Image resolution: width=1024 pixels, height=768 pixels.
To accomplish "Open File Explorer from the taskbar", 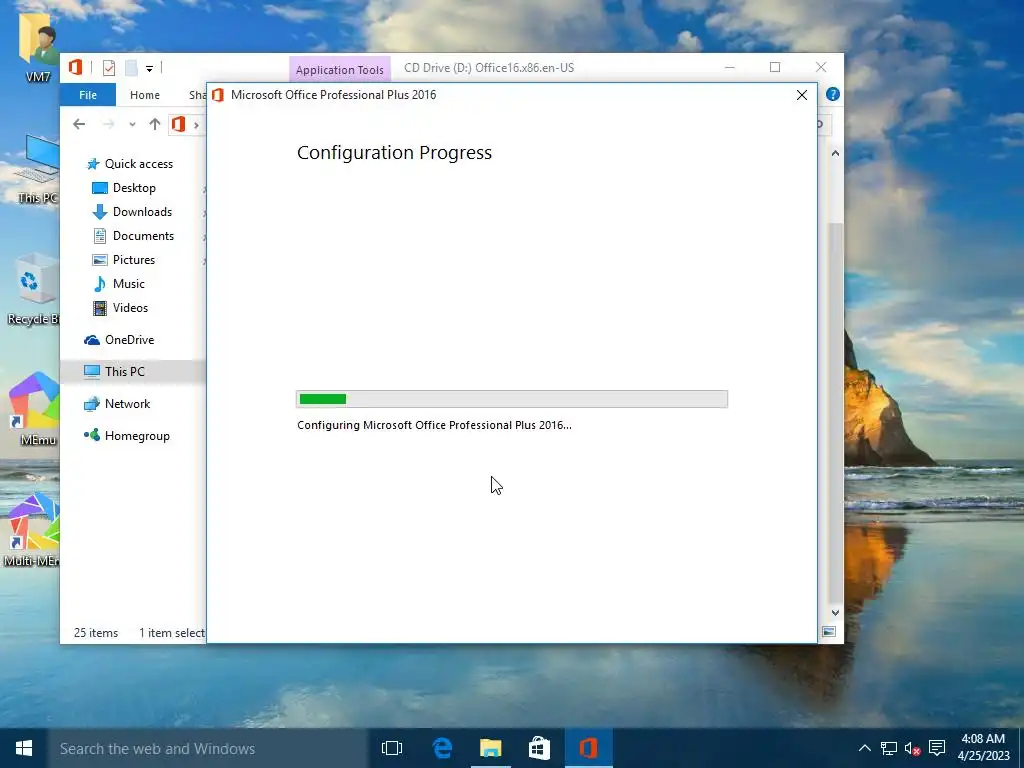I will pyautogui.click(x=490, y=748).
